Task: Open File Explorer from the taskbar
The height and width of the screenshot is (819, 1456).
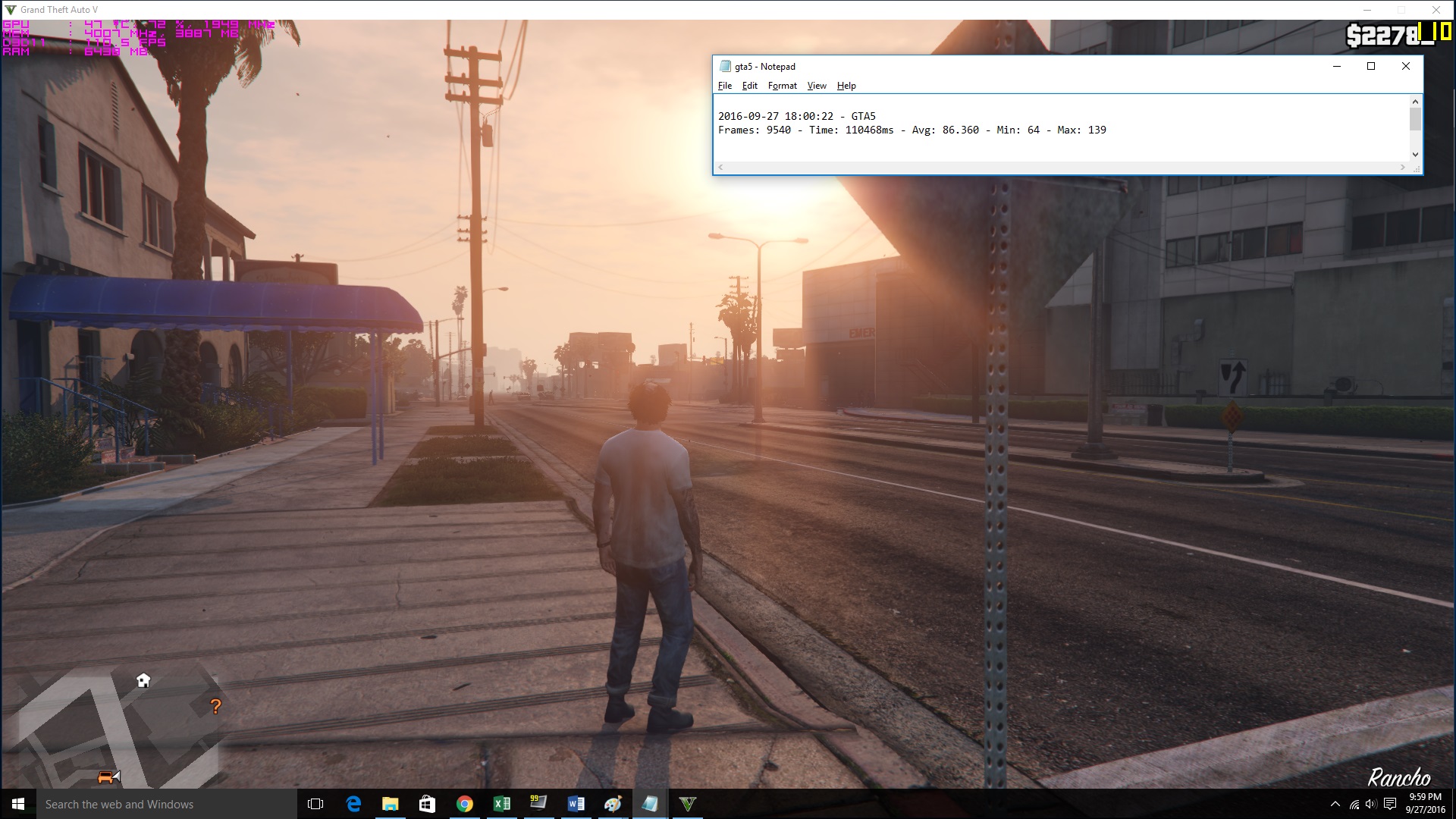Action: [390, 804]
